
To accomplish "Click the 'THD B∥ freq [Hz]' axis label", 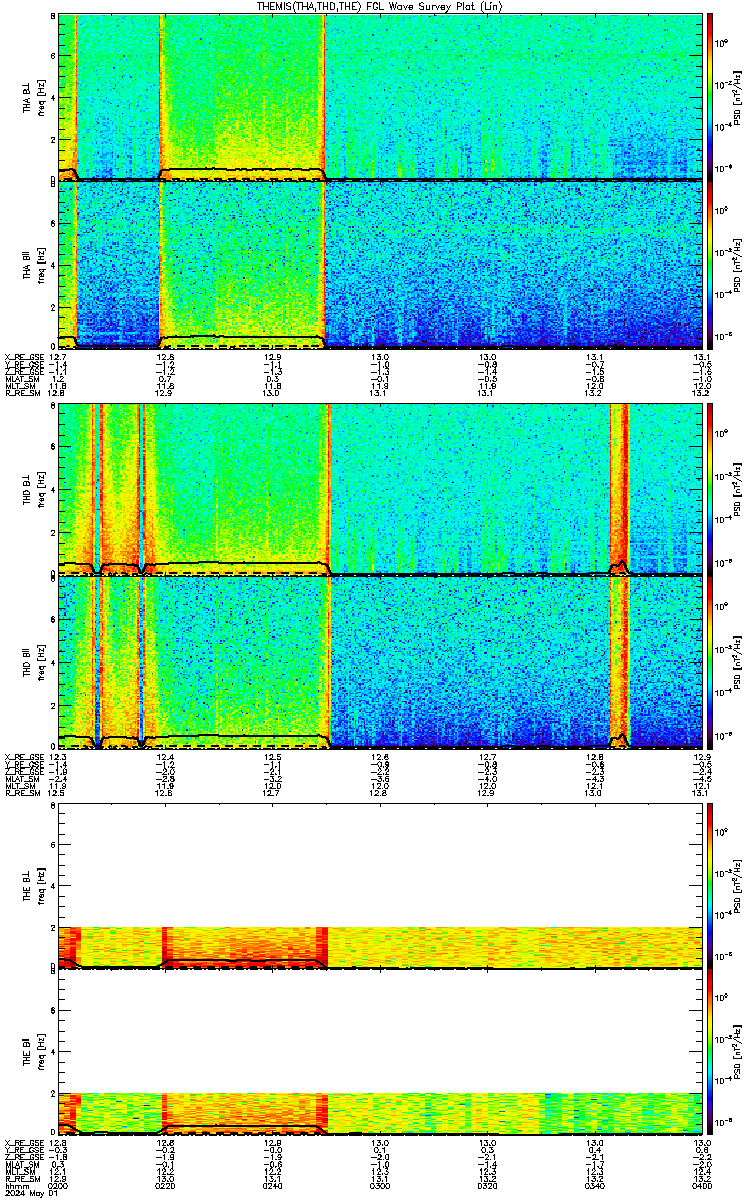I will 34,662.
